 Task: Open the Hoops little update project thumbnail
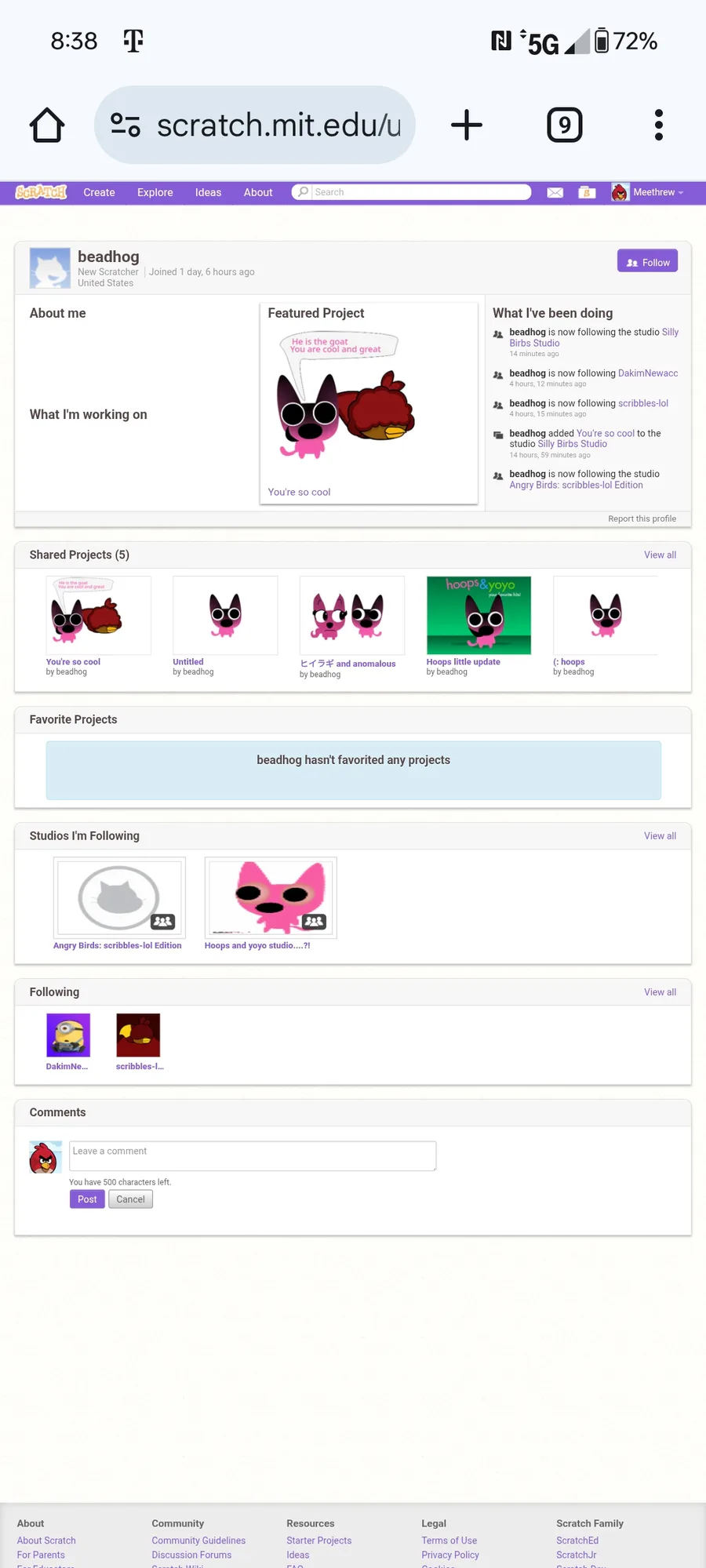pos(479,616)
